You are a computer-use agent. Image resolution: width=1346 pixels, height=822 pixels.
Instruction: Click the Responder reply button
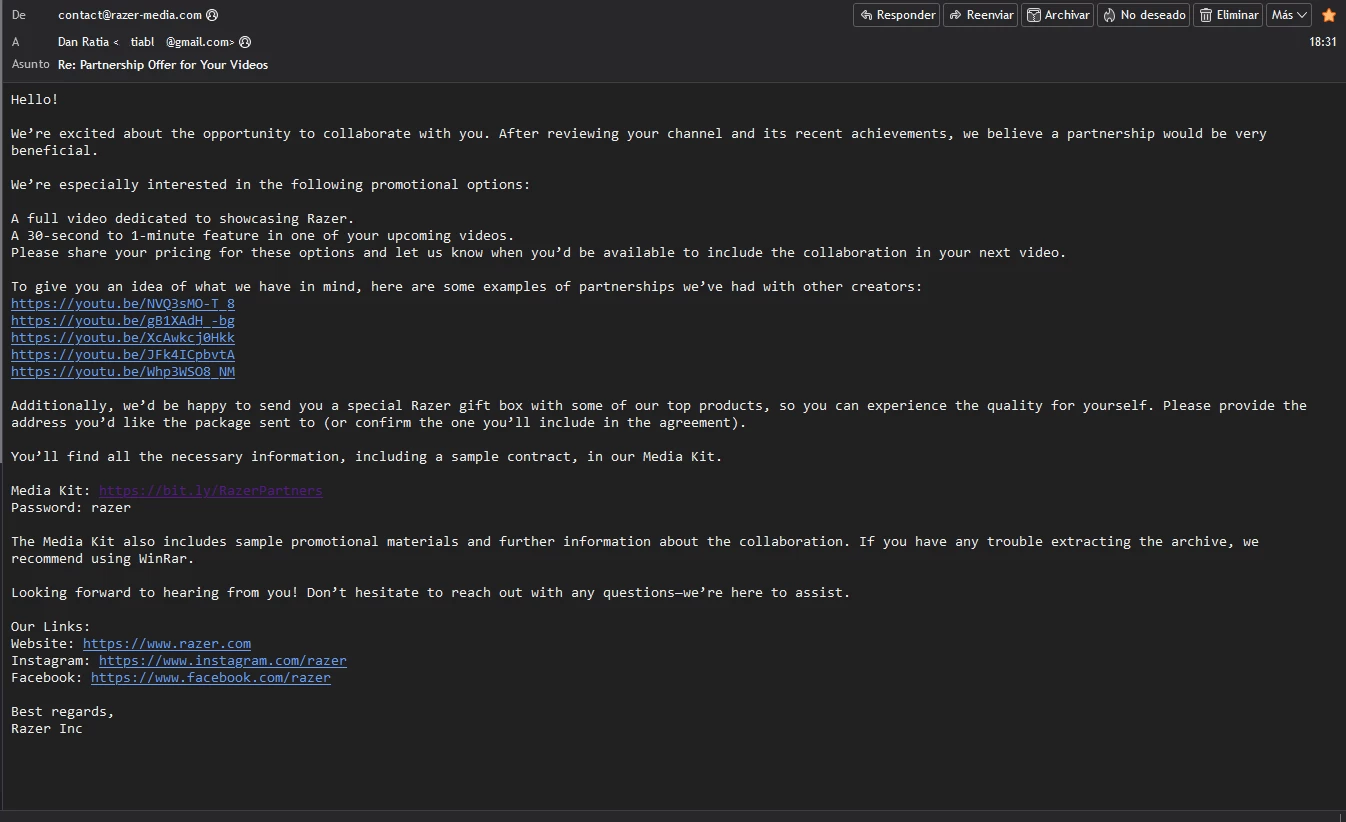tap(896, 15)
